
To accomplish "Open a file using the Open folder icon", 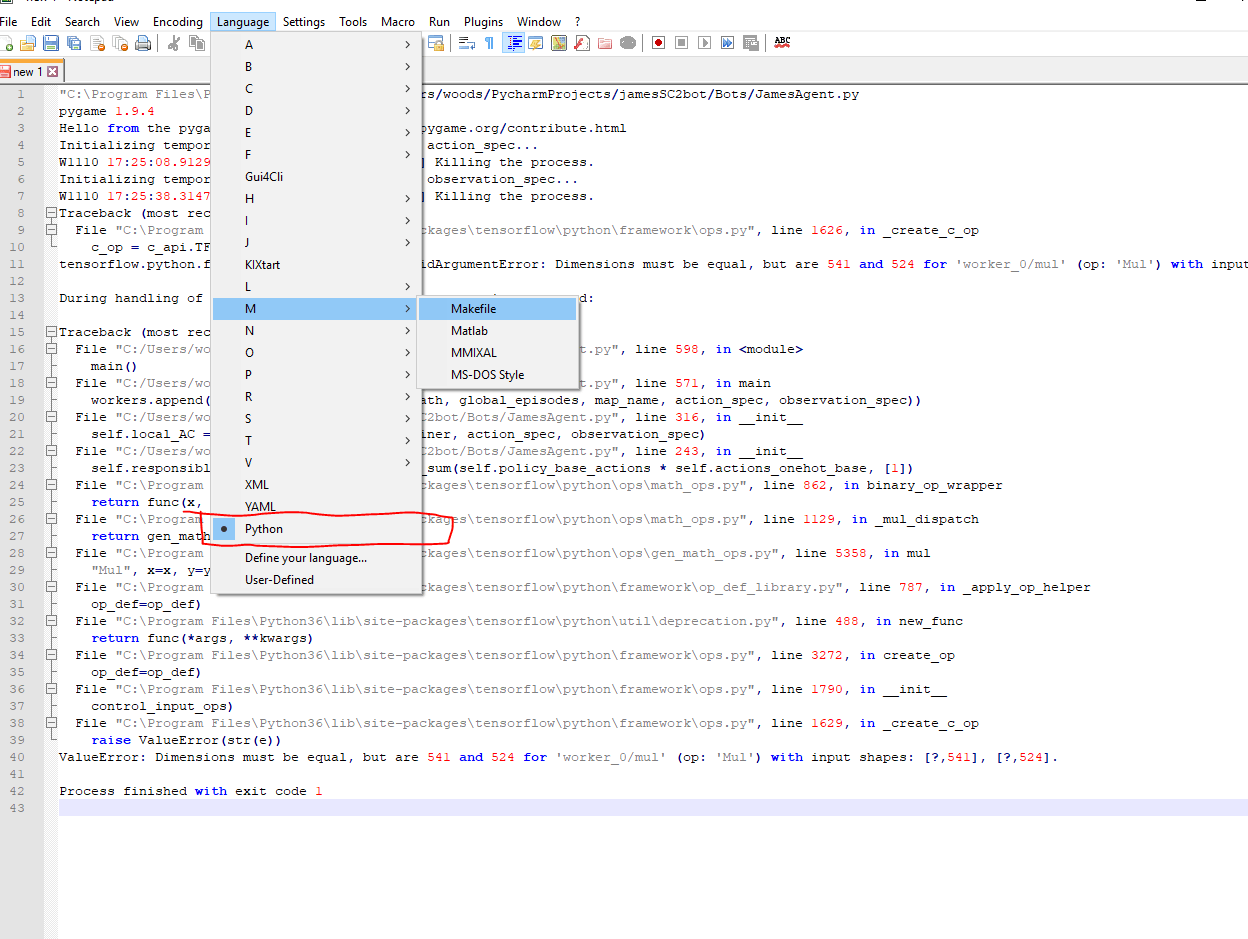I will tap(27, 43).
